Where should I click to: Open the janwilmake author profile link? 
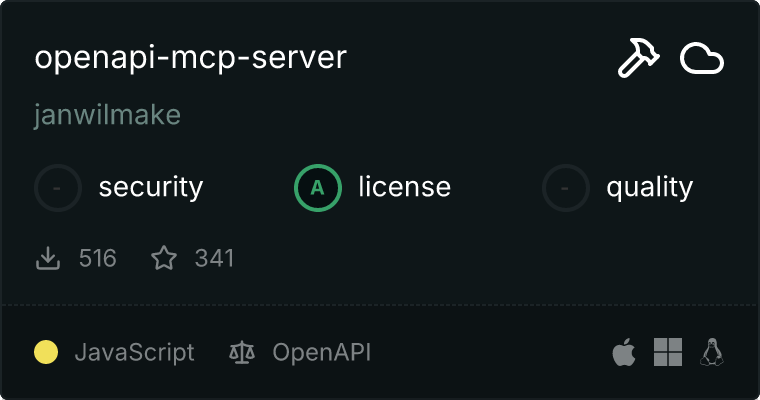[107, 115]
